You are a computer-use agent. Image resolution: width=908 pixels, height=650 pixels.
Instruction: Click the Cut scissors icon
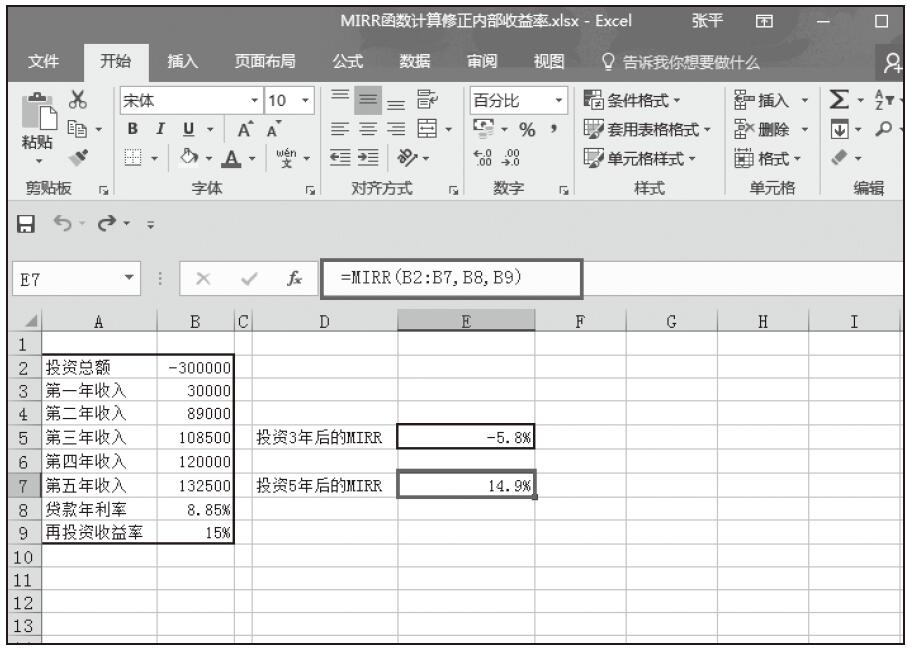click(x=75, y=101)
